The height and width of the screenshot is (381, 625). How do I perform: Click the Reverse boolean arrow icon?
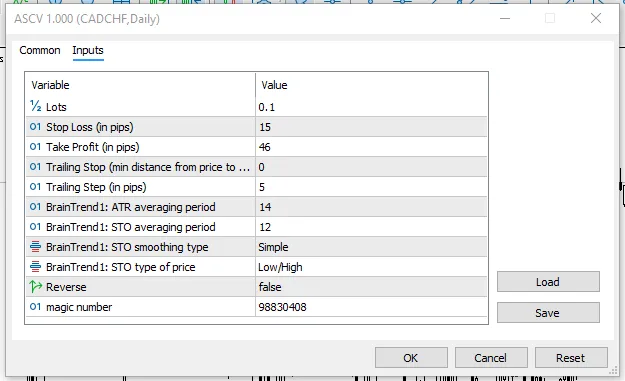click(x=35, y=287)
